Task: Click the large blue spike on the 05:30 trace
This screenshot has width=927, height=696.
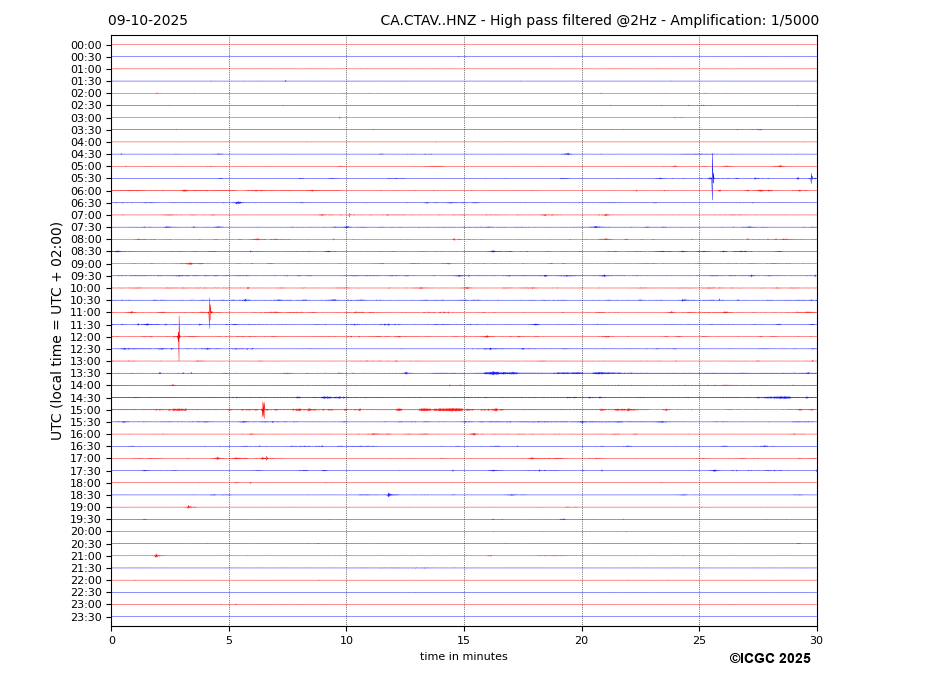Action: 712,178
